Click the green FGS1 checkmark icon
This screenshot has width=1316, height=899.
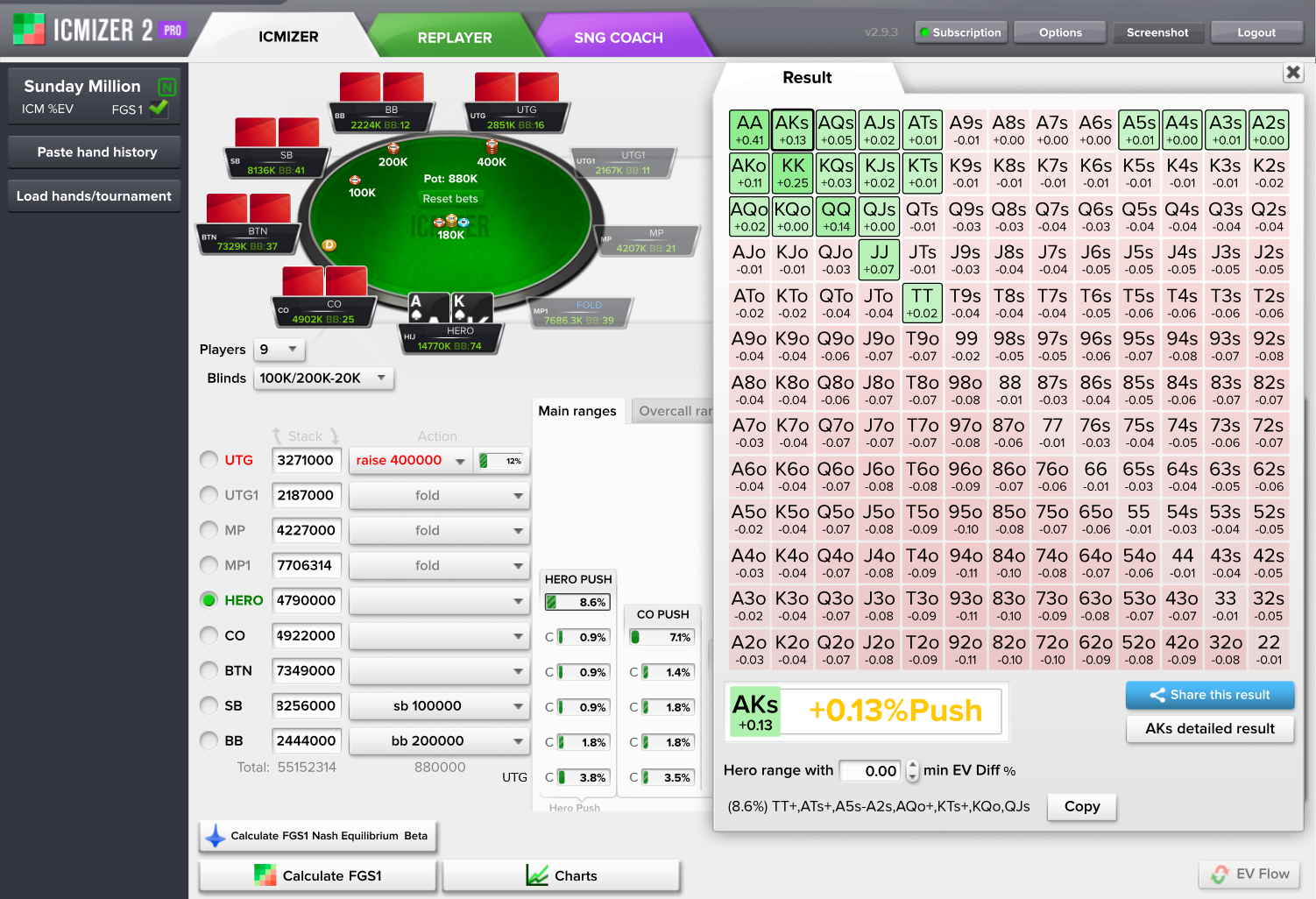(159, 108)
